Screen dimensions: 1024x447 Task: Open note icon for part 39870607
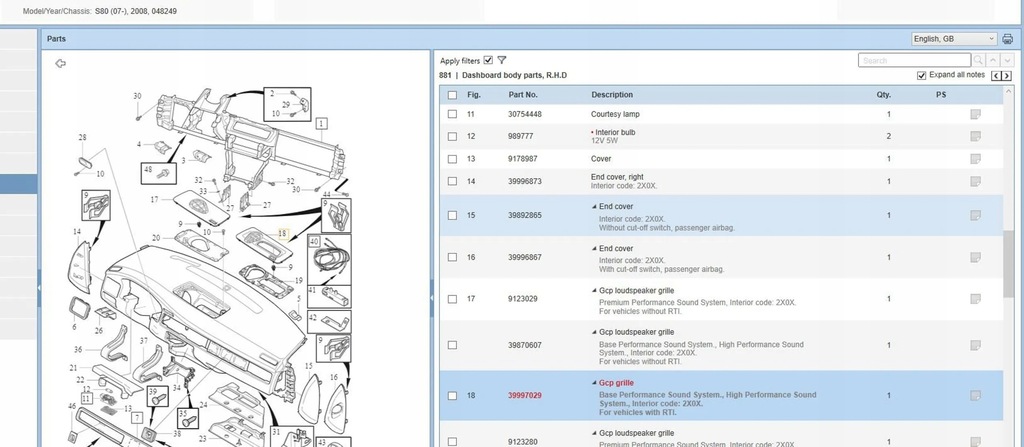[x=976, y=345]
